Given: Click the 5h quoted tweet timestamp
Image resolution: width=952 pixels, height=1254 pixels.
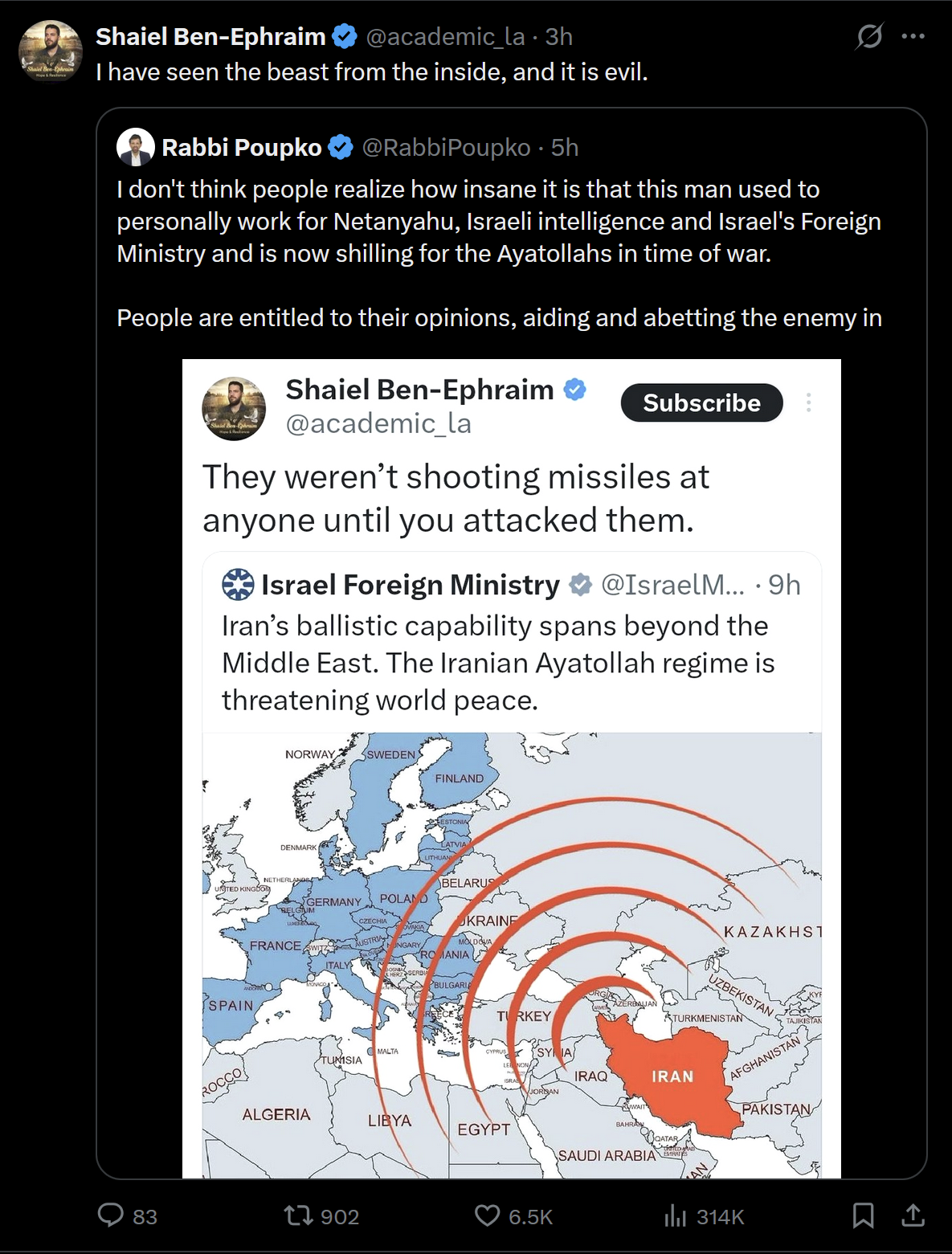Looking at the screenshot, I should [x=565, y=147].
